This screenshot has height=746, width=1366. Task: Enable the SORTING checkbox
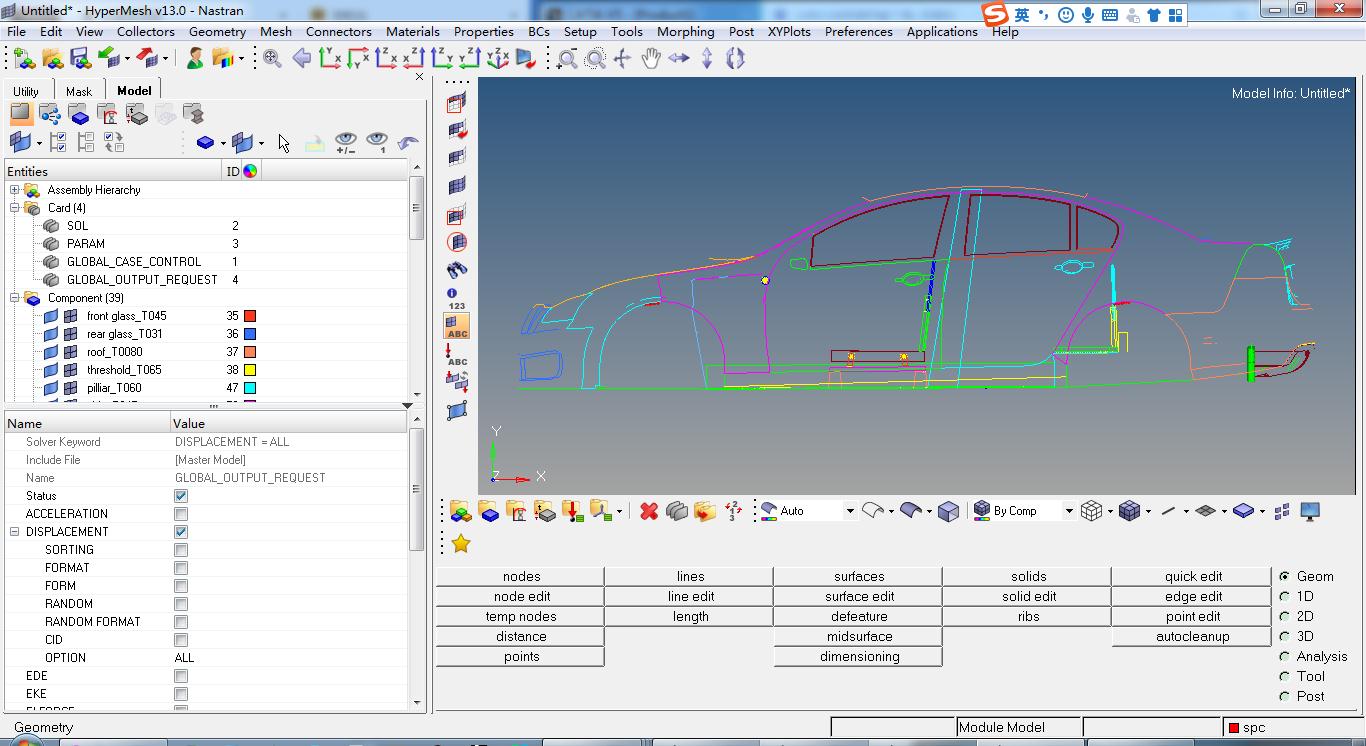click(x=181, y=550)
